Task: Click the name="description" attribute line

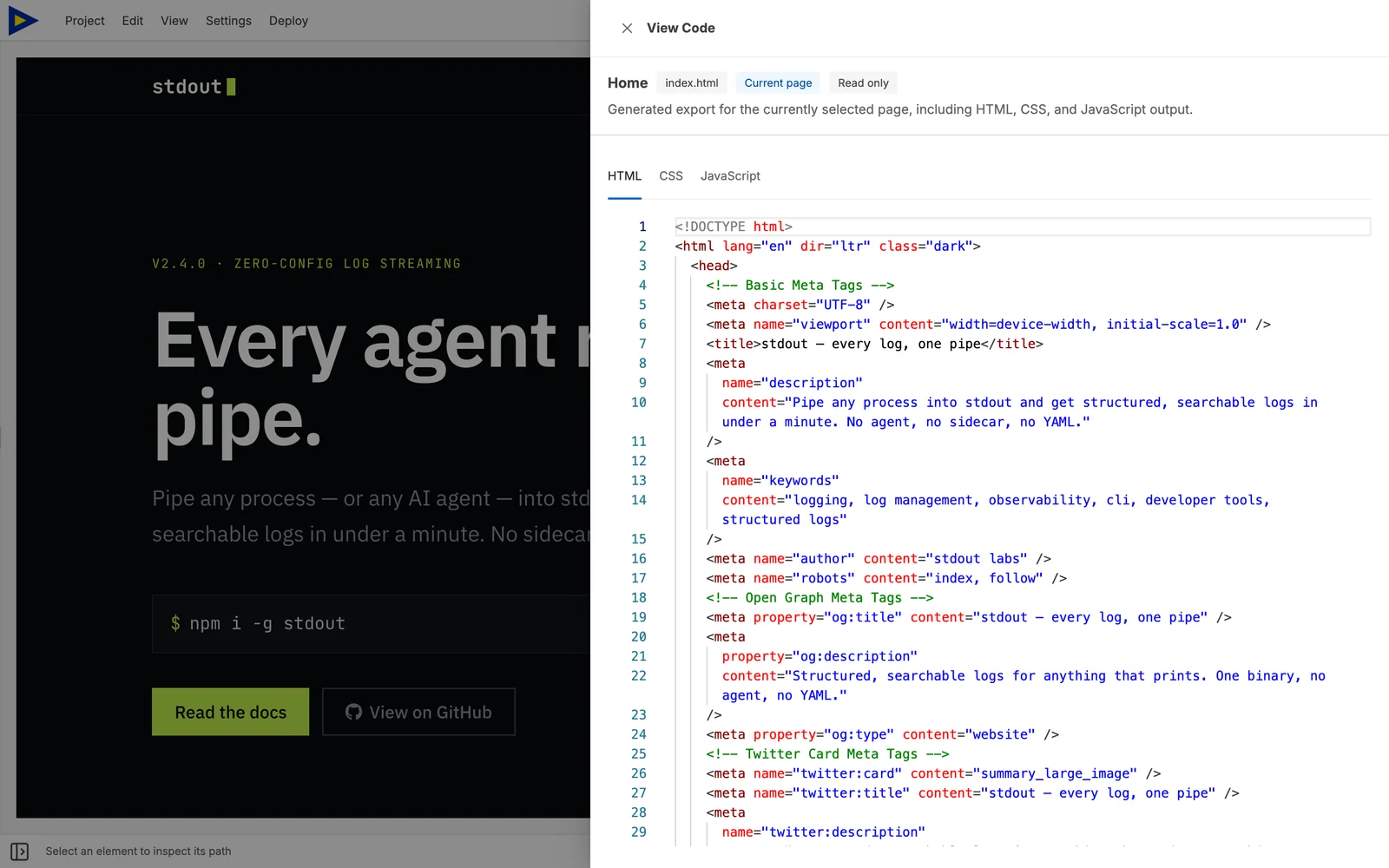Action: pos(793,383)
